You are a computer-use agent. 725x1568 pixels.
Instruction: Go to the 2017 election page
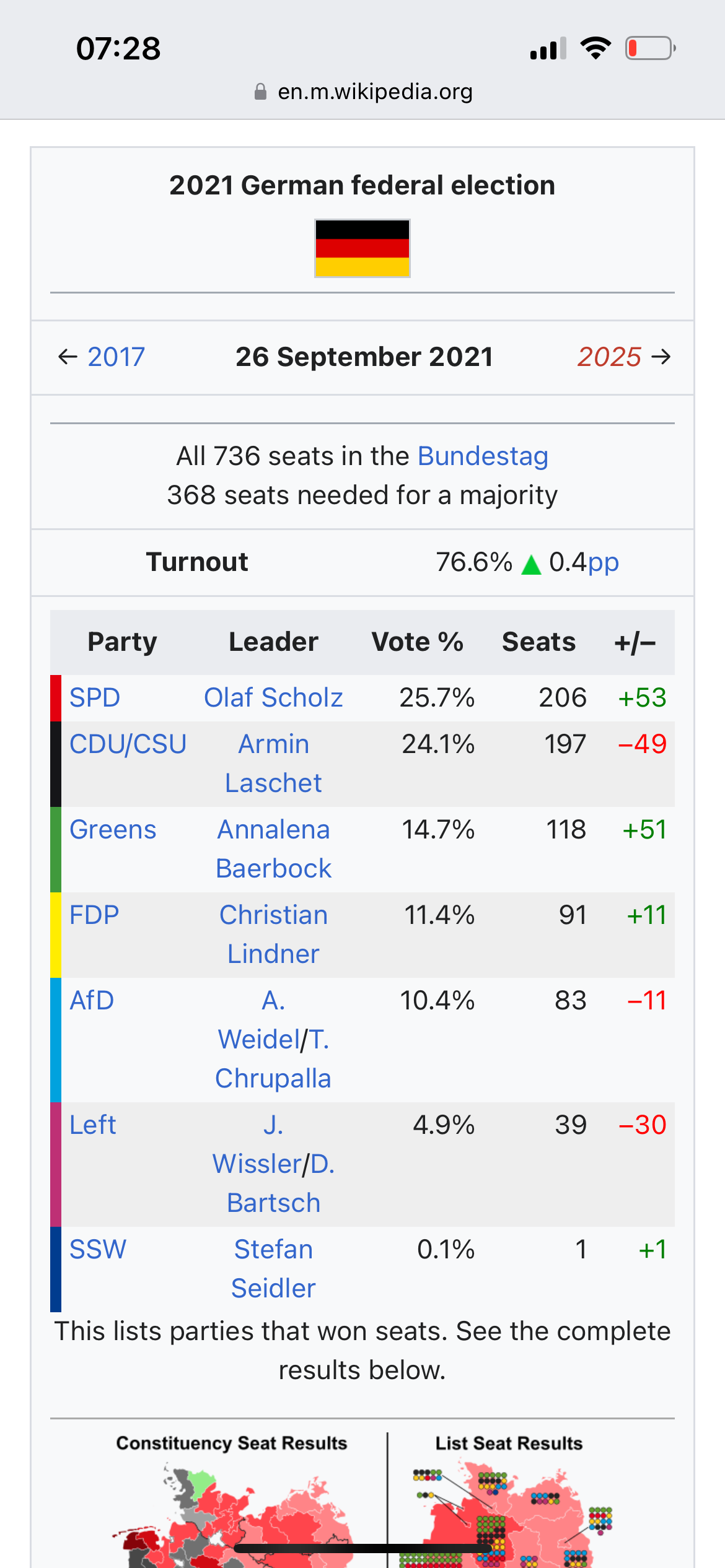[x=116, y=357]
